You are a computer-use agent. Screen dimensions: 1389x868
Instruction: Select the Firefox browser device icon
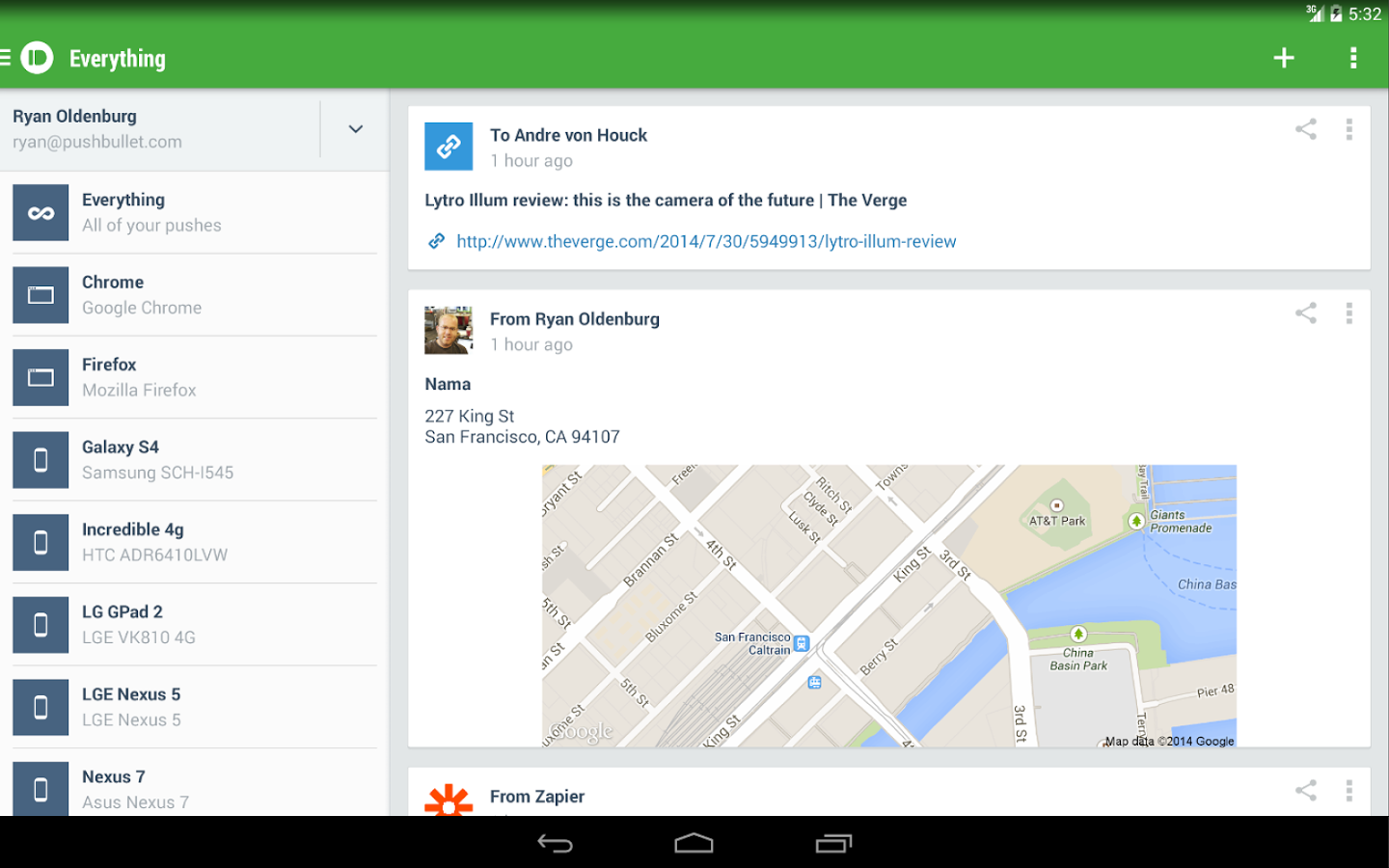point(41,377)
